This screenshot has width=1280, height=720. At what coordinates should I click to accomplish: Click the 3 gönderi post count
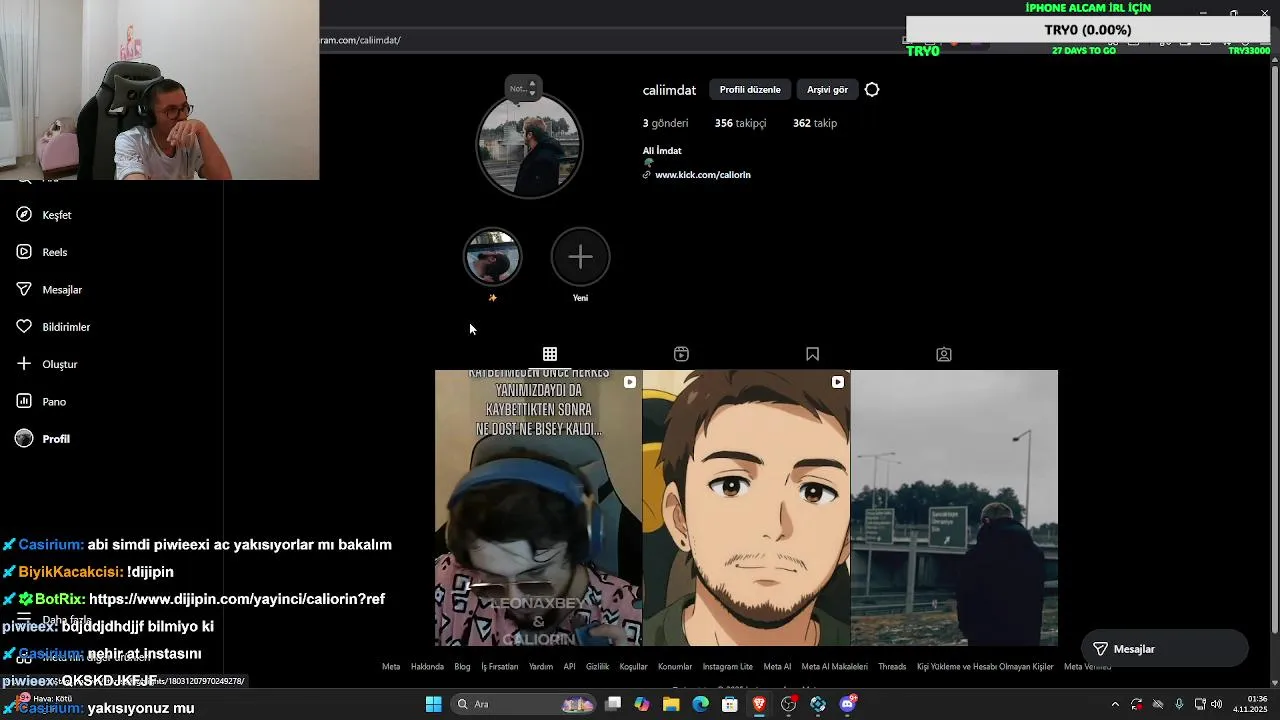coord(665,123)
